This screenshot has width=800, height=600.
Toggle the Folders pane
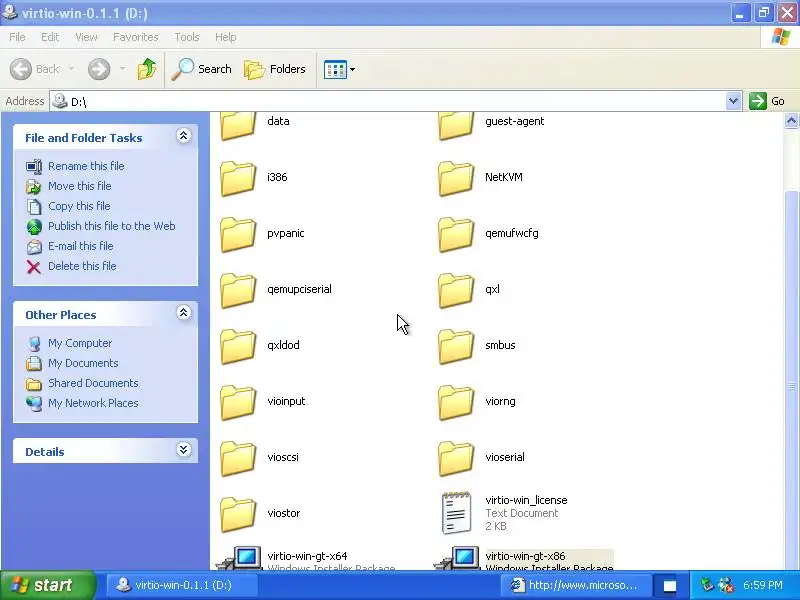[x=274, y=69]
